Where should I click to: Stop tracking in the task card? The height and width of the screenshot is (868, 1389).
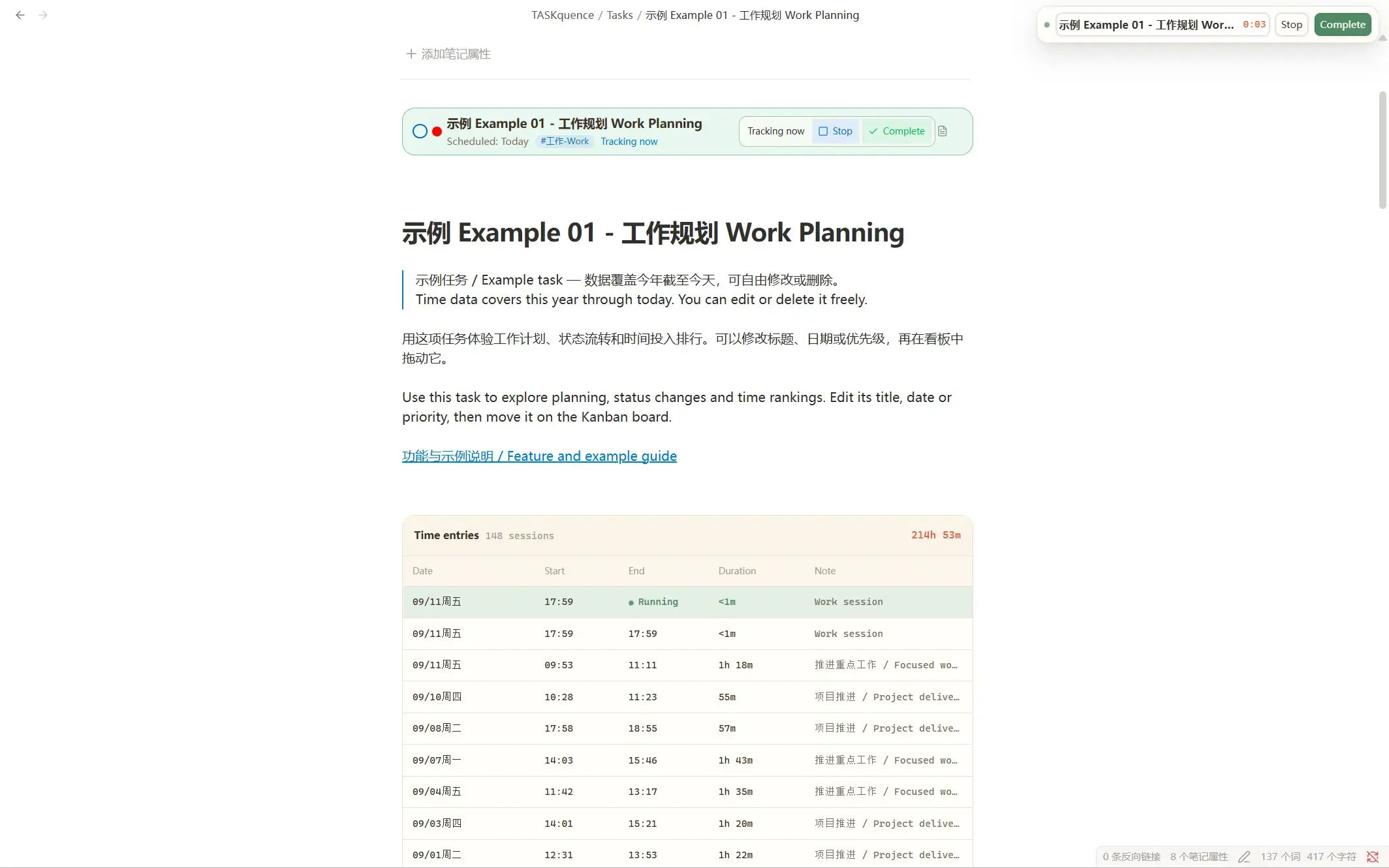click(835, 131)
